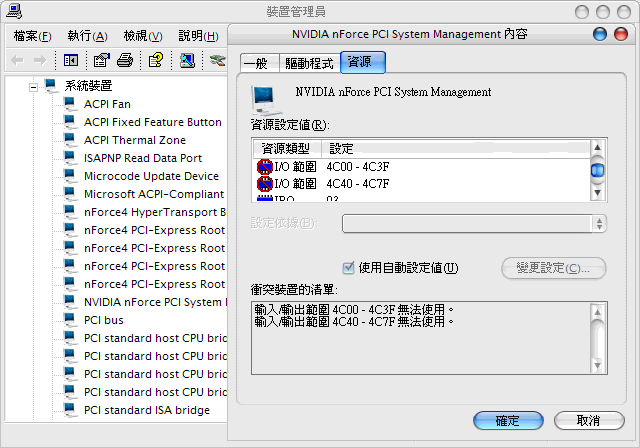Click the large computer icon in properties dialog
The image size is (640, 448).
coord(266,101)
